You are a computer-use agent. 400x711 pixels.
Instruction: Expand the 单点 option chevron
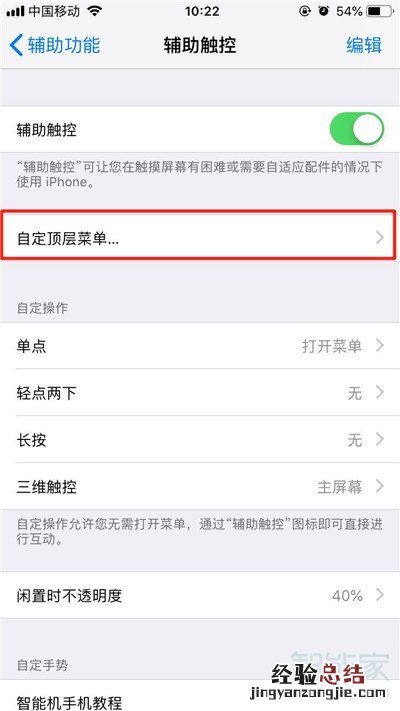click(x=380, y=346)
